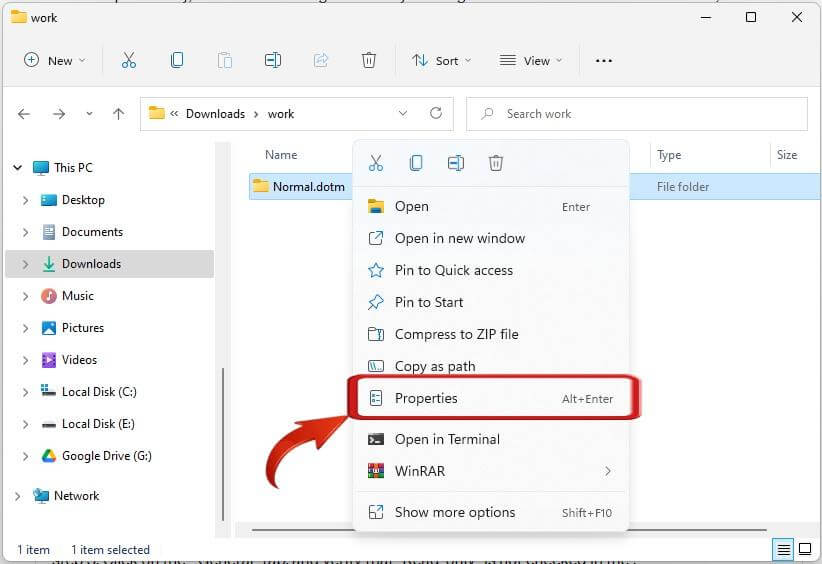Choose Show more options
The width and height of the screenshot is (822, 564).
click(x=491, y=512)
